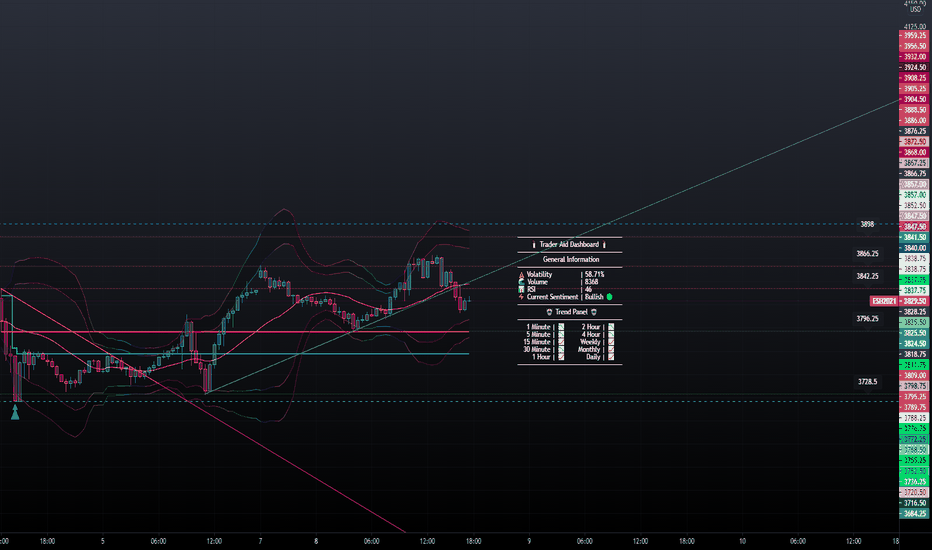The width and height of the screenshot is (932, 550).
Task: Click the 3876.25 price label on axis
Action: tap(914, 131)
